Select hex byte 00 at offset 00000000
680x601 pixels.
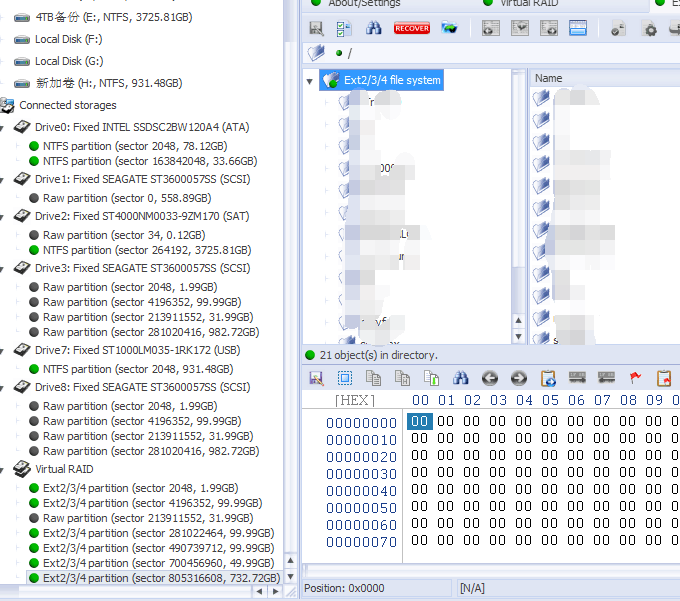pyautogui.click(x=420, y=422)
